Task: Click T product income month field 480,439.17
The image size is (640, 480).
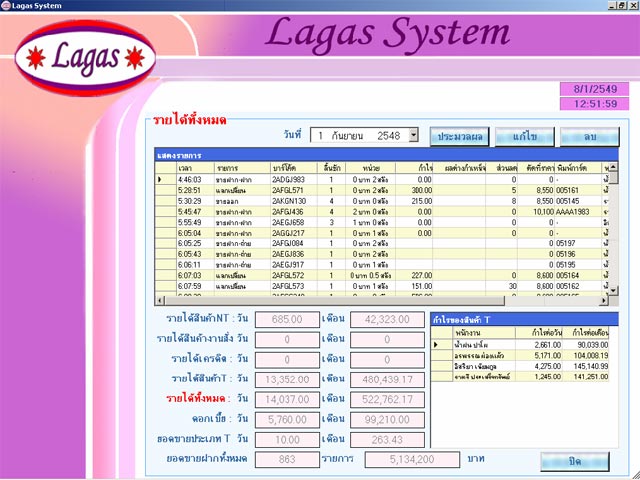Action: (387, 380)
